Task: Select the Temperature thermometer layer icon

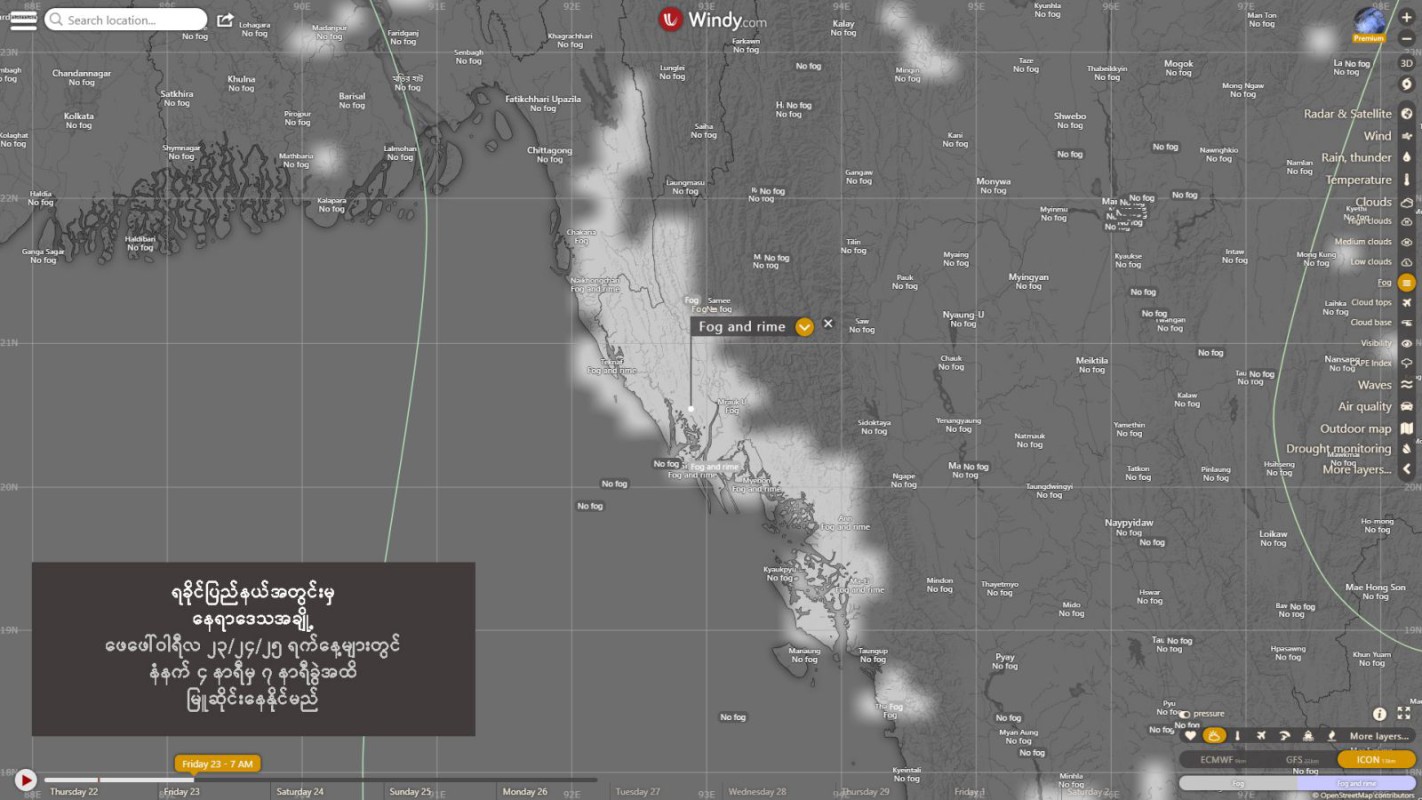Action: pyautogui.click(x=1407, y=180)
